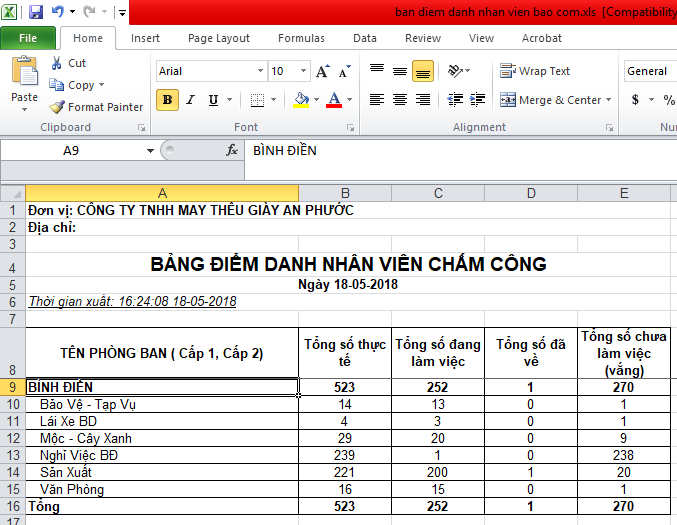The height and width of the screenshot is (525, 677).
Task: Click the Undo arrow icon
Action: point(58,13)
